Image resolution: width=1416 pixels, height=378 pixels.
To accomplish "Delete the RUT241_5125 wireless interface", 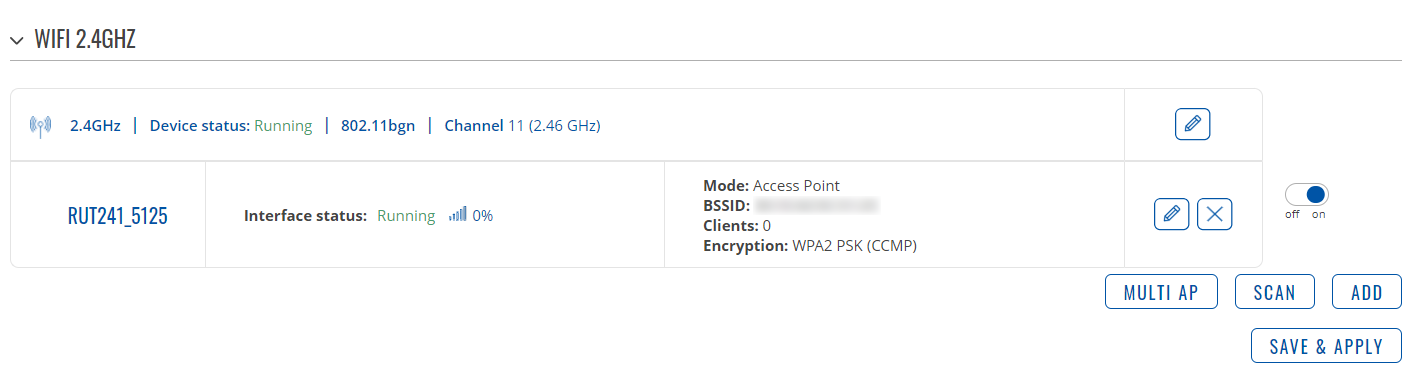I will (1214, 214).
